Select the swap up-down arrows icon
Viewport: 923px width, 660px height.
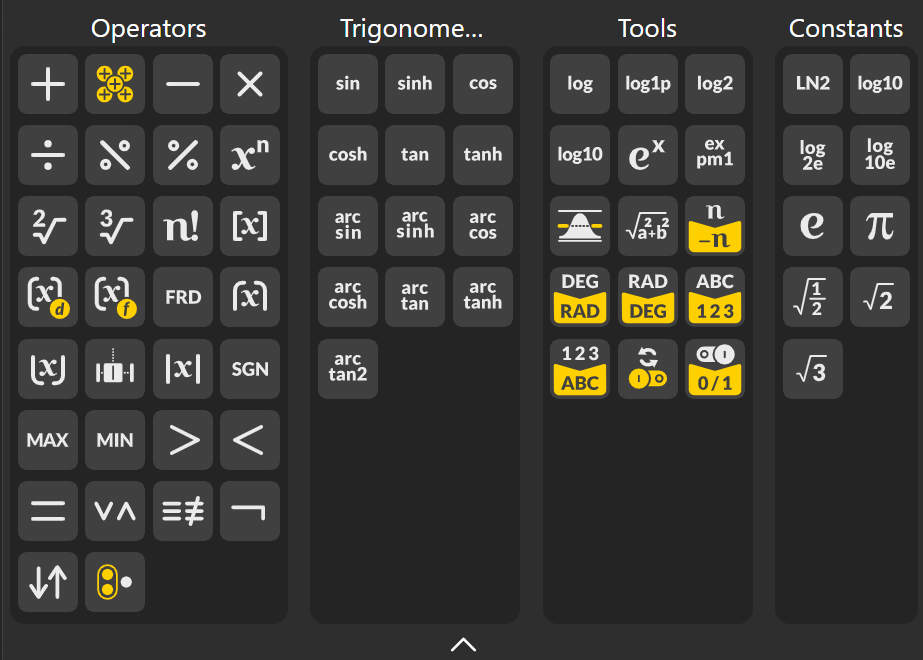click(48, 582)
